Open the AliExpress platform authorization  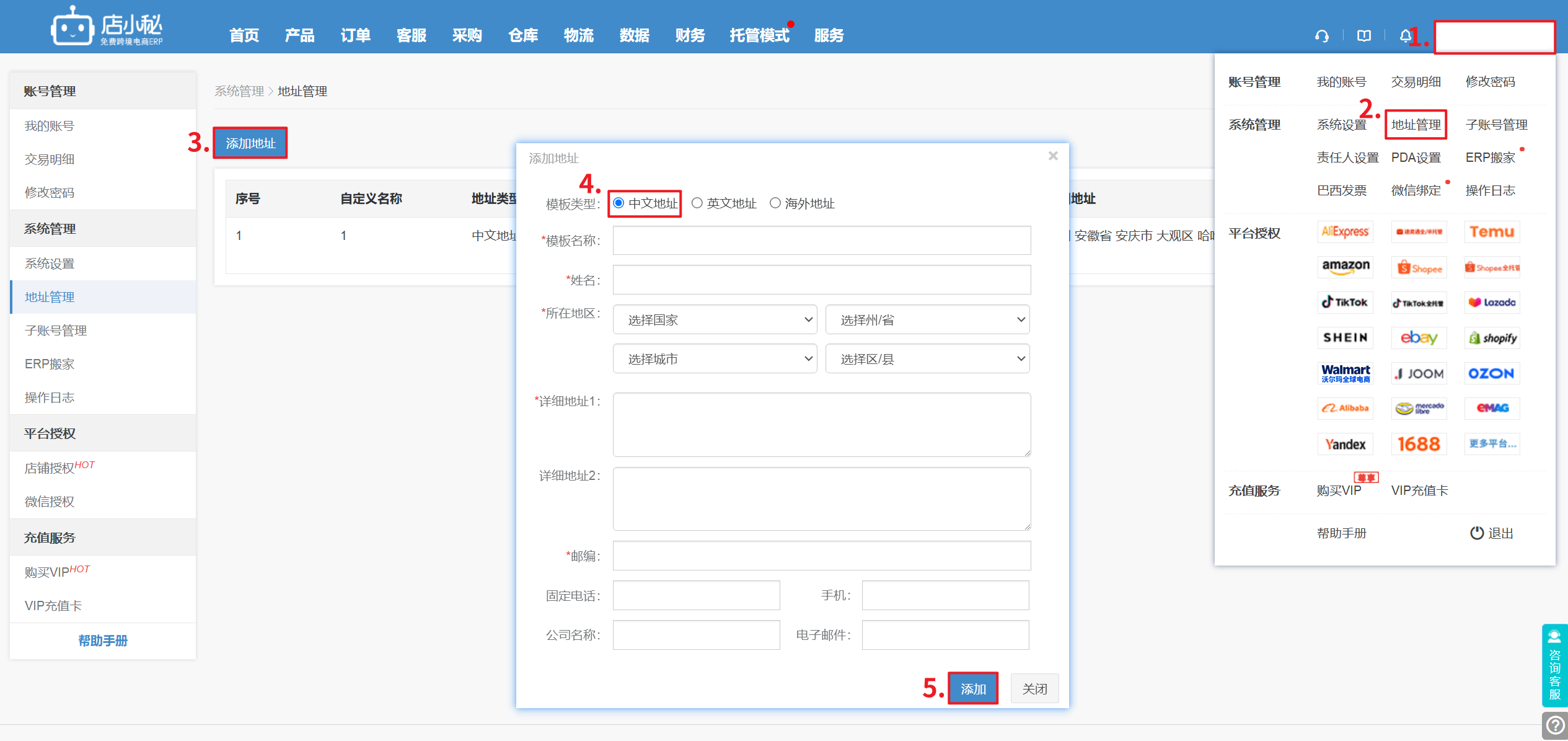coord(1345,232)
